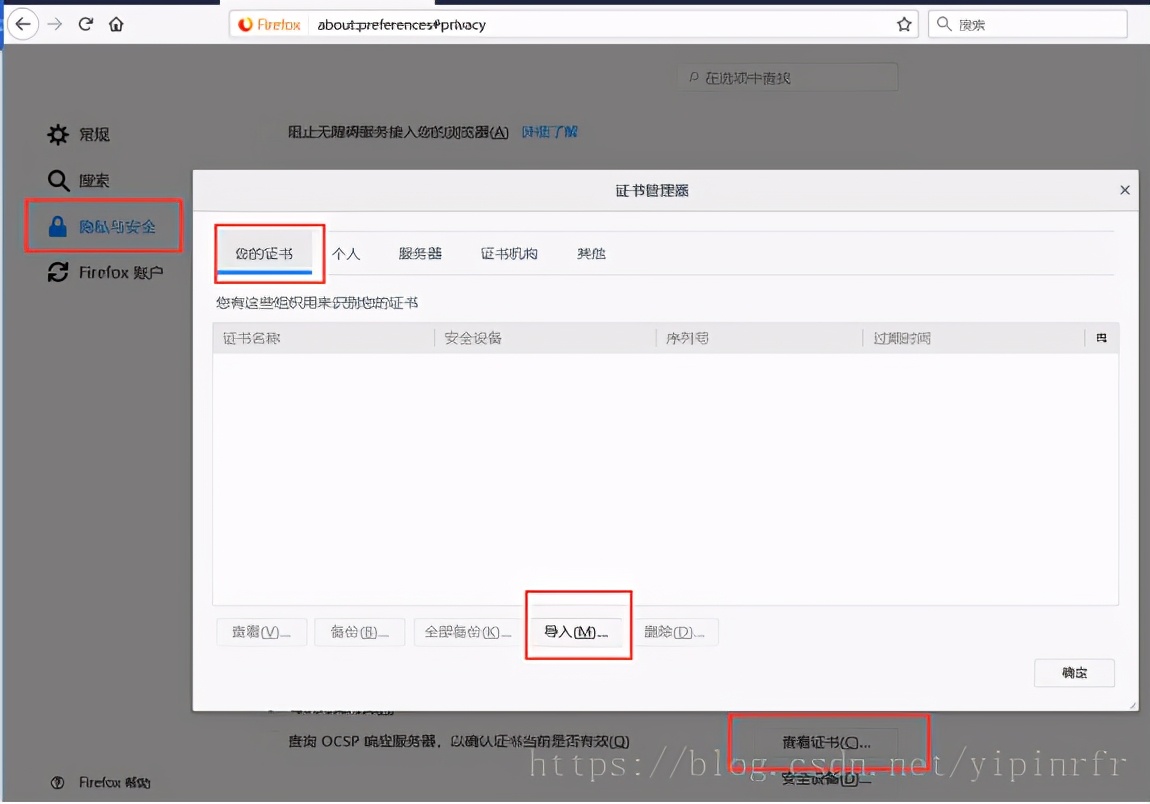Click the 备份(B)... button

359,632
